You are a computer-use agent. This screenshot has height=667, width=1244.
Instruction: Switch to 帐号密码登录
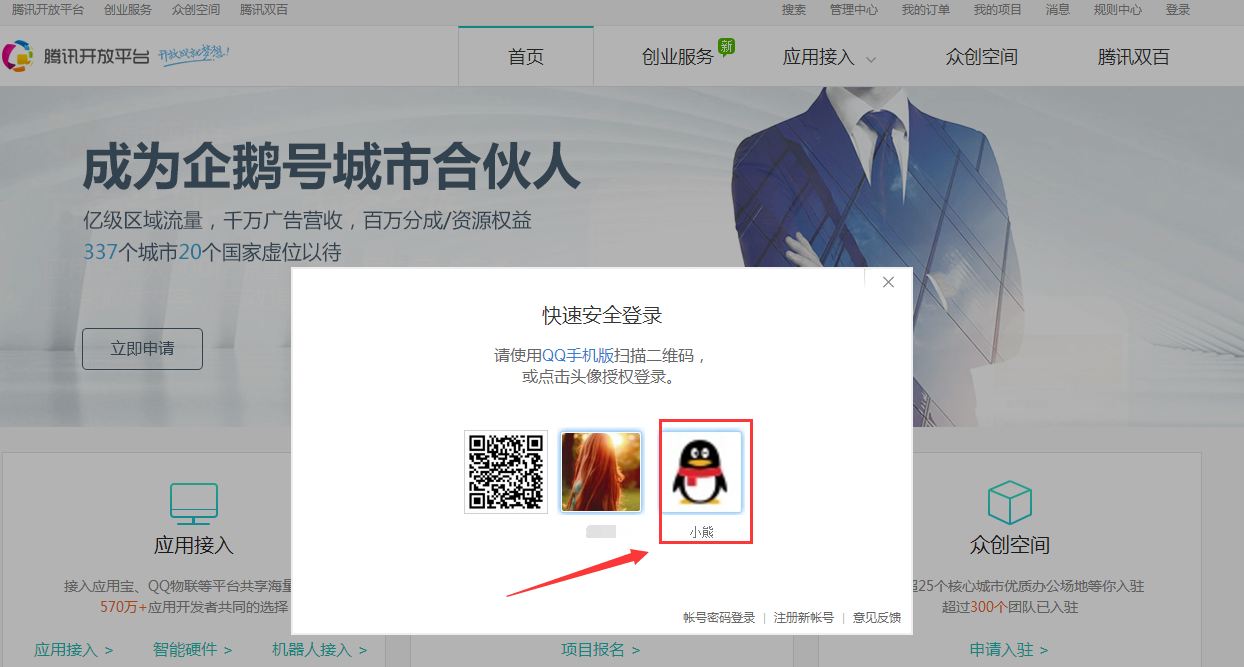(719, 618)
